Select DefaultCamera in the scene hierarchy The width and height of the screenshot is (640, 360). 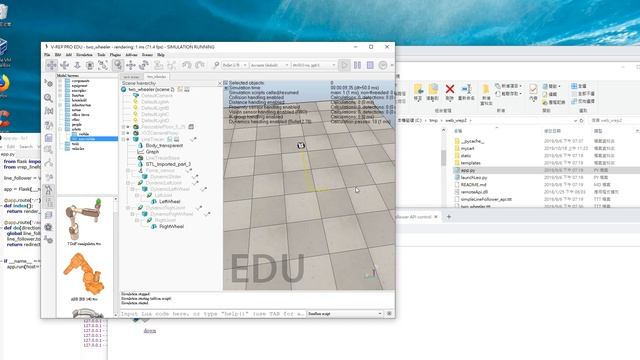pyautogui.click(x=157, y=96)
